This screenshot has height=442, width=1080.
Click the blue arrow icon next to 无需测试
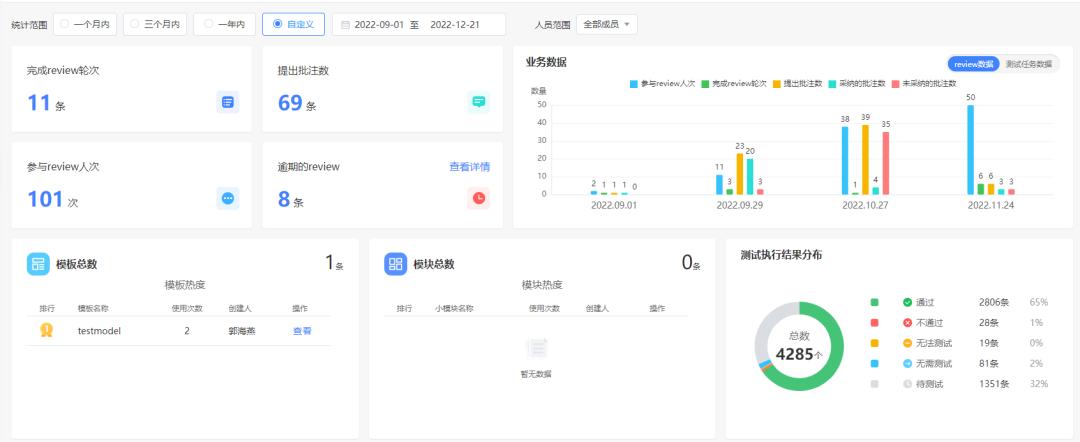pyautogui.click(x=907, y=363)
